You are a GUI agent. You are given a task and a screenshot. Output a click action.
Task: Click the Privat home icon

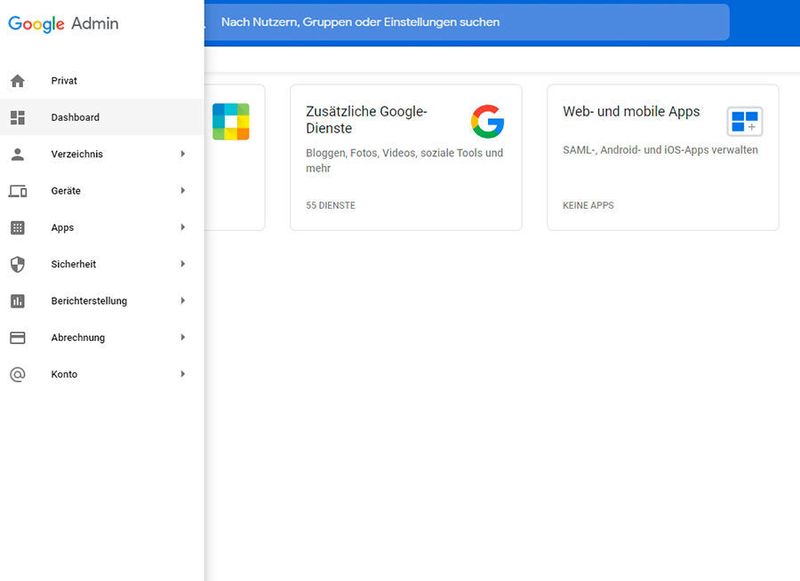[17, 81]
